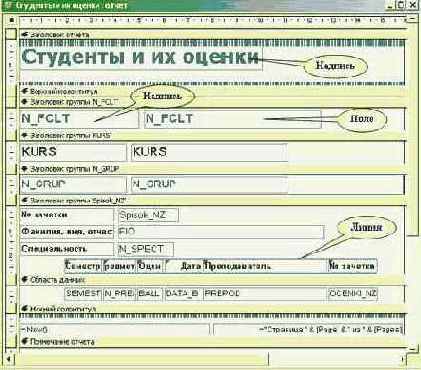Select the wider KURS bound field
Viewport: 421px width, 370px height.
point(209,152)
